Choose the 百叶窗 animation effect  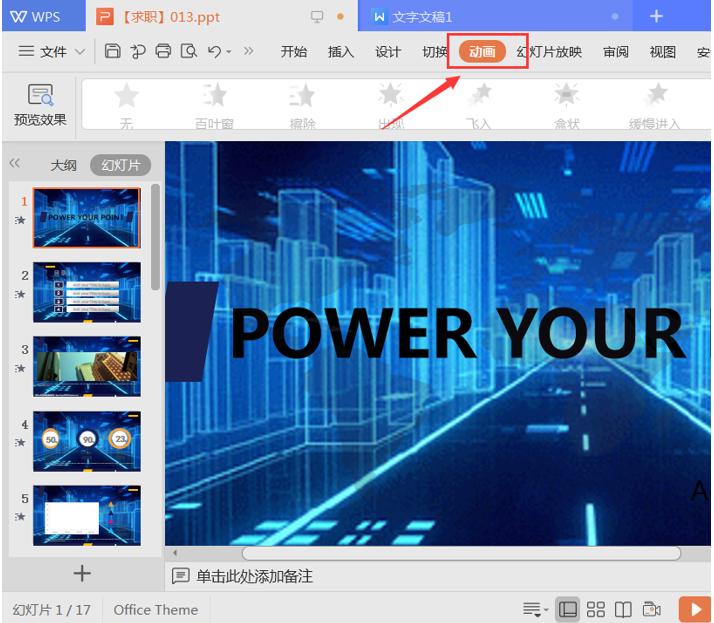tap(214, 106)
